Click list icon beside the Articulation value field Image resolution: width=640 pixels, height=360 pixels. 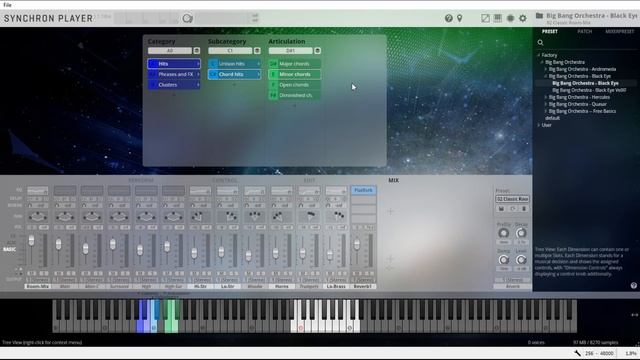[318, 51]
